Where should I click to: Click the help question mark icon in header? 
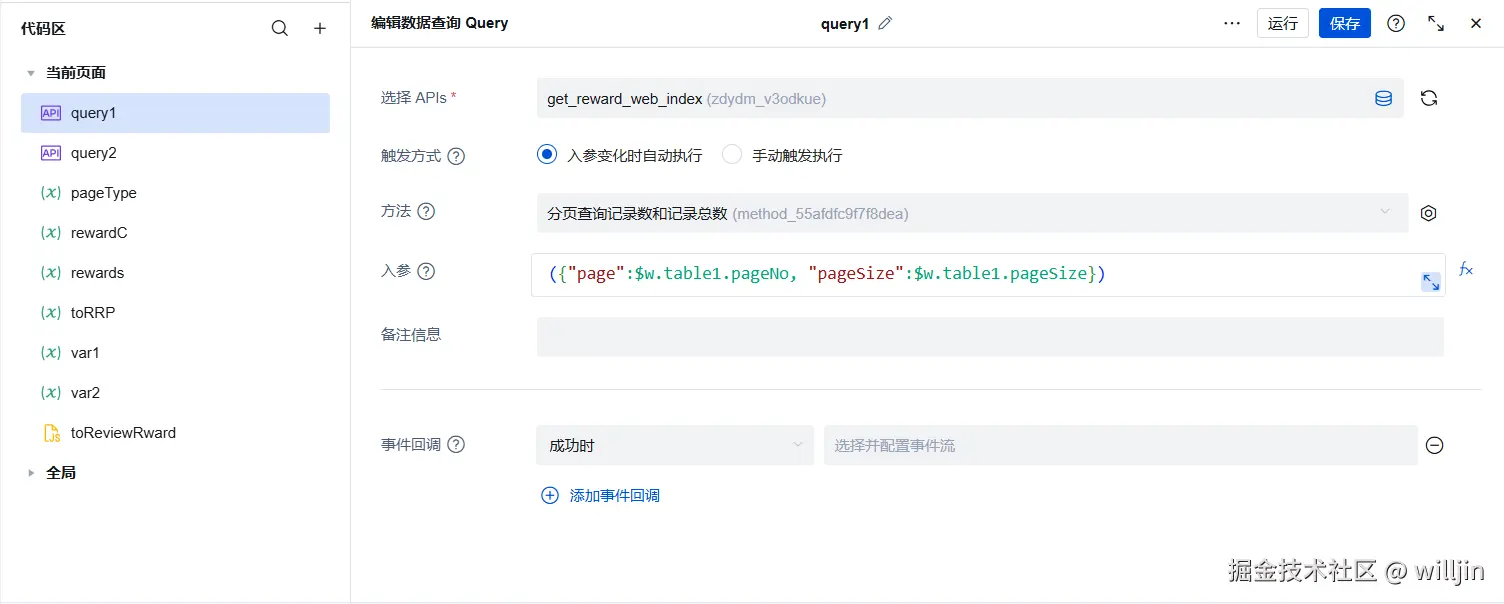pos(1396,23)
